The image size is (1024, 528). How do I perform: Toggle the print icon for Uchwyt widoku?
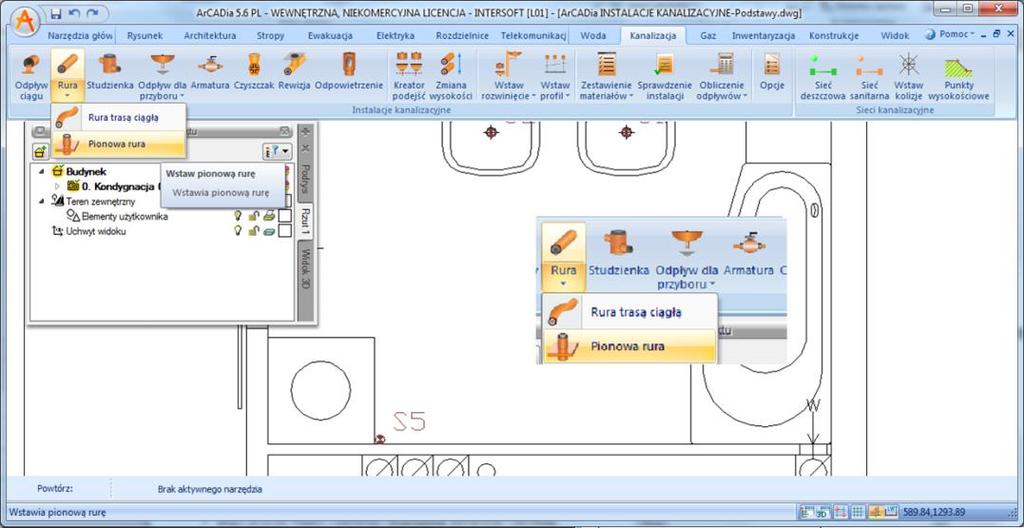(x=269, y=231)
